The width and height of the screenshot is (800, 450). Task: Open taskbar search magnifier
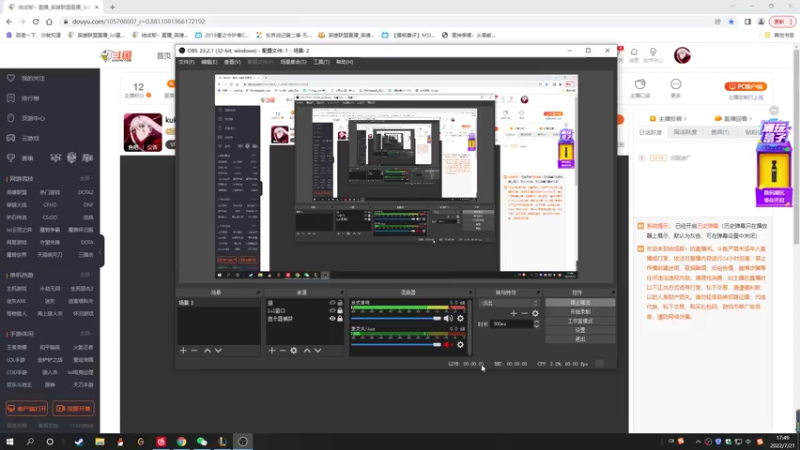coord(30,442)
